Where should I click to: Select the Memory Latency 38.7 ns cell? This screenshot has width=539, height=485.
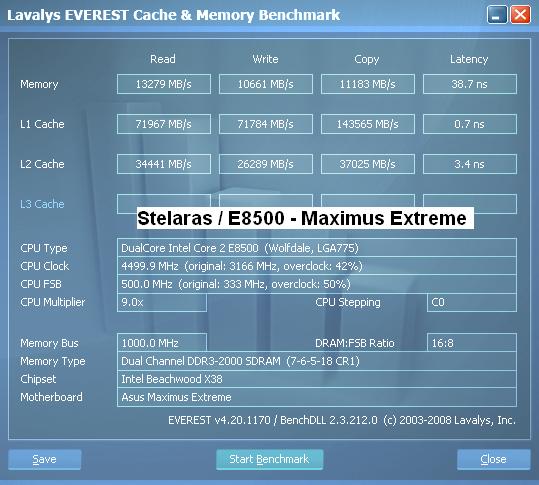click(x=470, y=84)
